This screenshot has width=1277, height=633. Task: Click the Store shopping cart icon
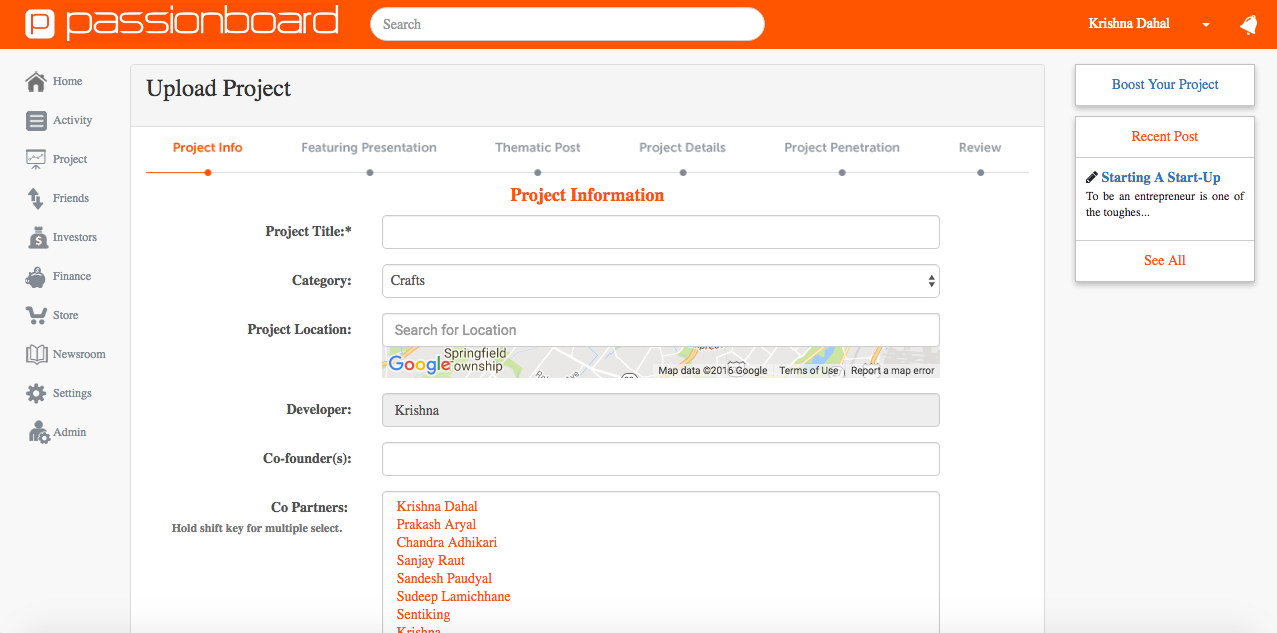click(36, 315)
